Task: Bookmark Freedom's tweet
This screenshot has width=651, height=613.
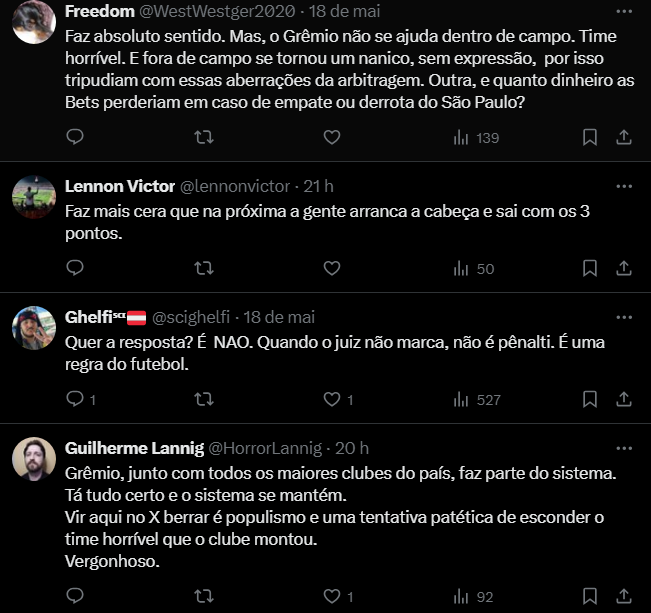Action: (x=590, y=137)
